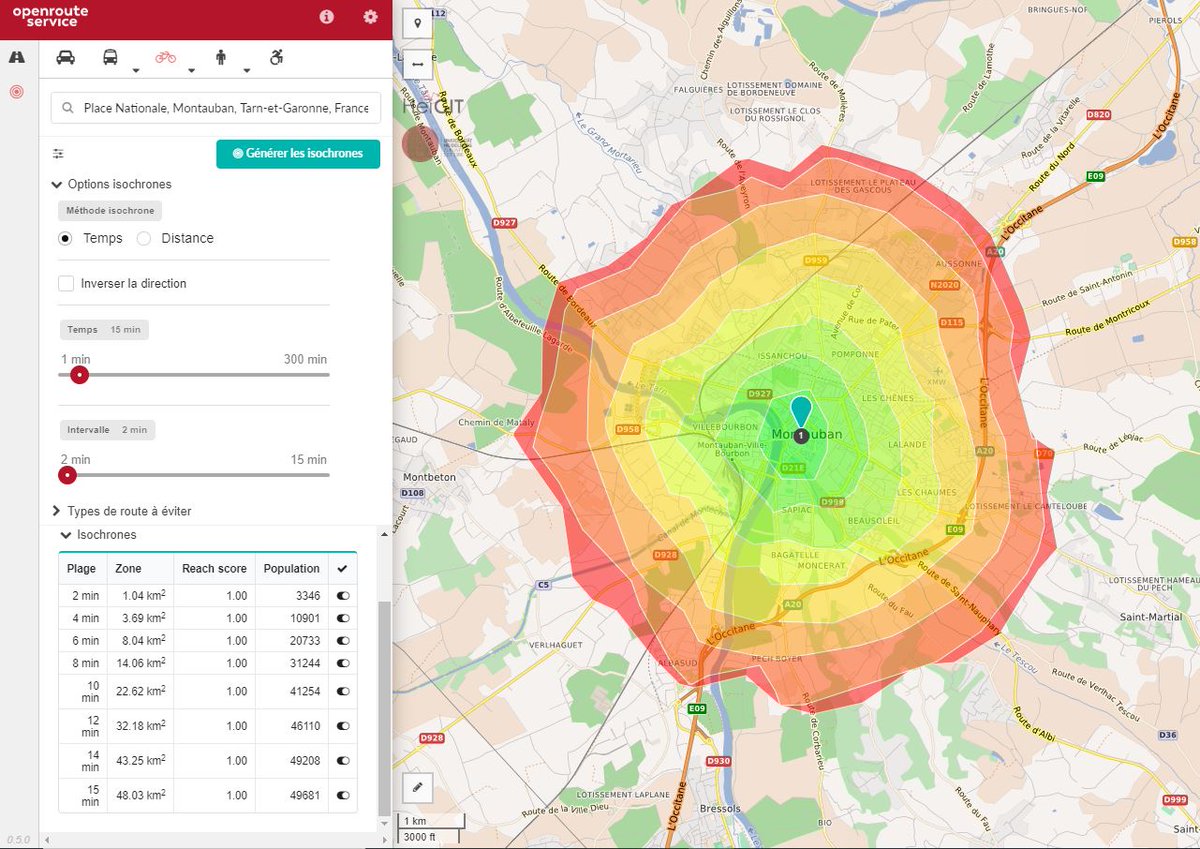
Task: Select the Distance radio button
Action: click(x=144, y=238)
